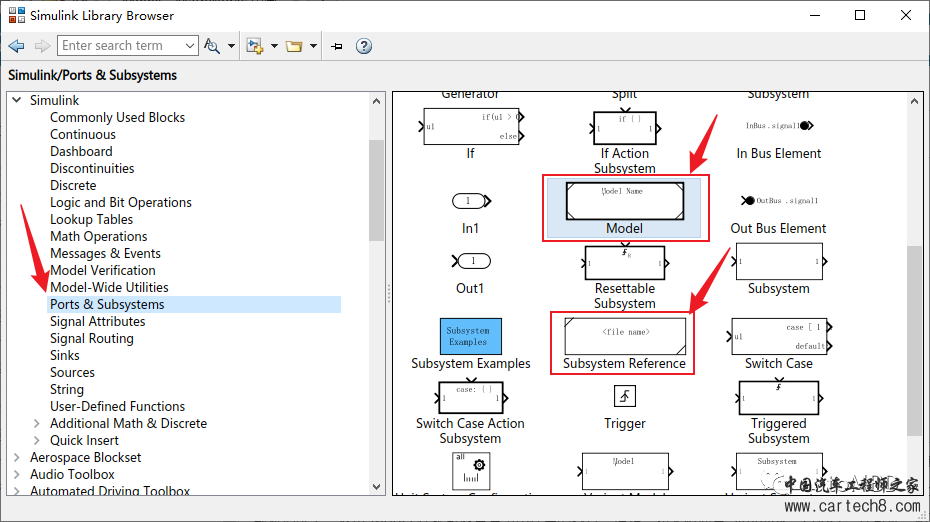Click the search term input field
Image resolution: width=930 pixels, height=522 pixels.
(120, 46)
